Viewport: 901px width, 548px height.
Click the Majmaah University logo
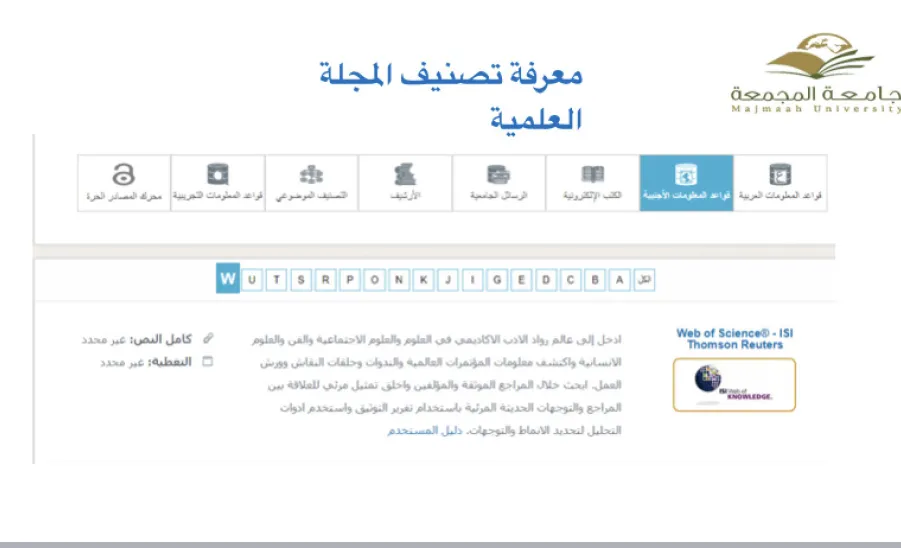click(815, 74)
